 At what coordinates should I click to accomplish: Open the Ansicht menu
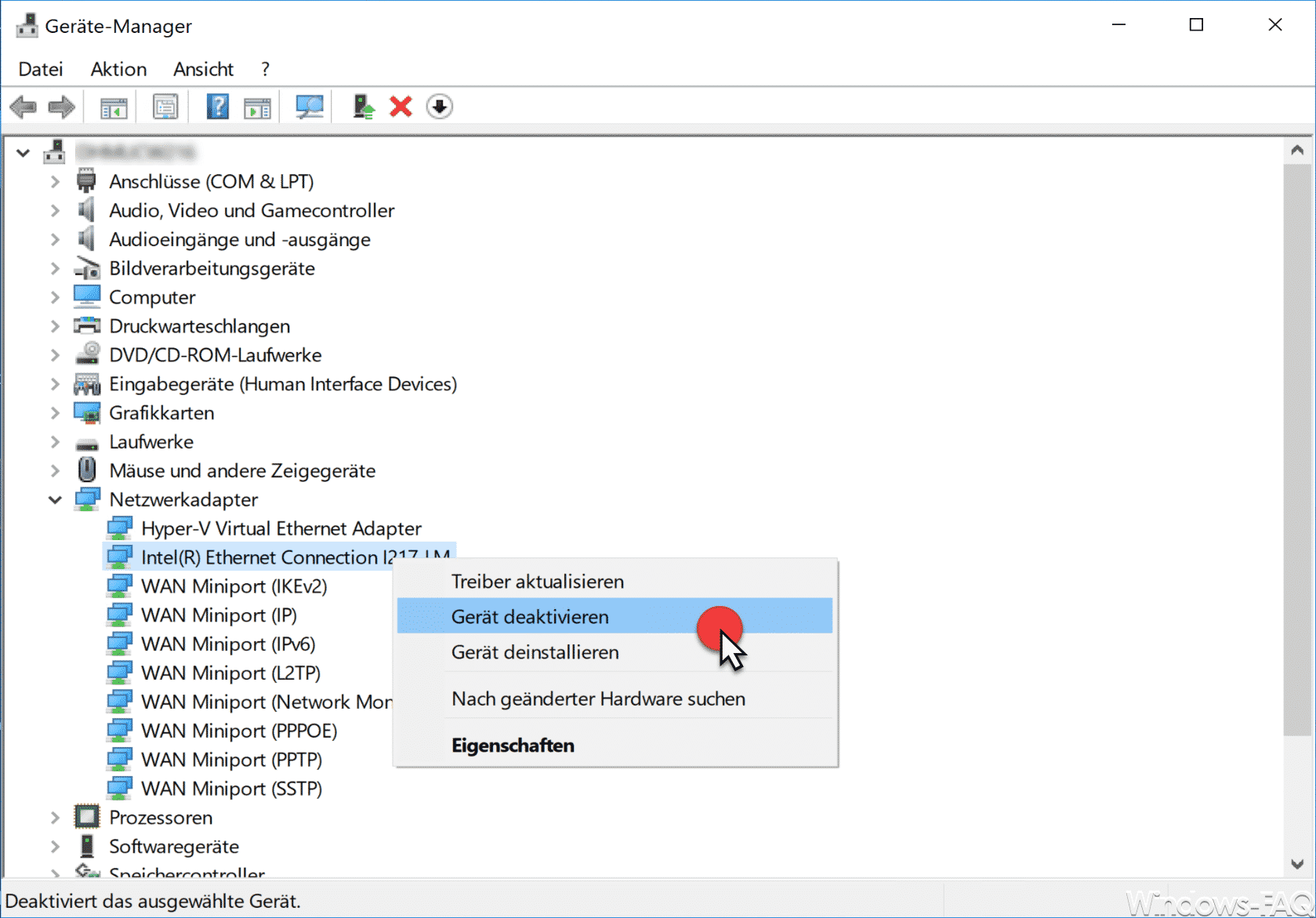203,69
